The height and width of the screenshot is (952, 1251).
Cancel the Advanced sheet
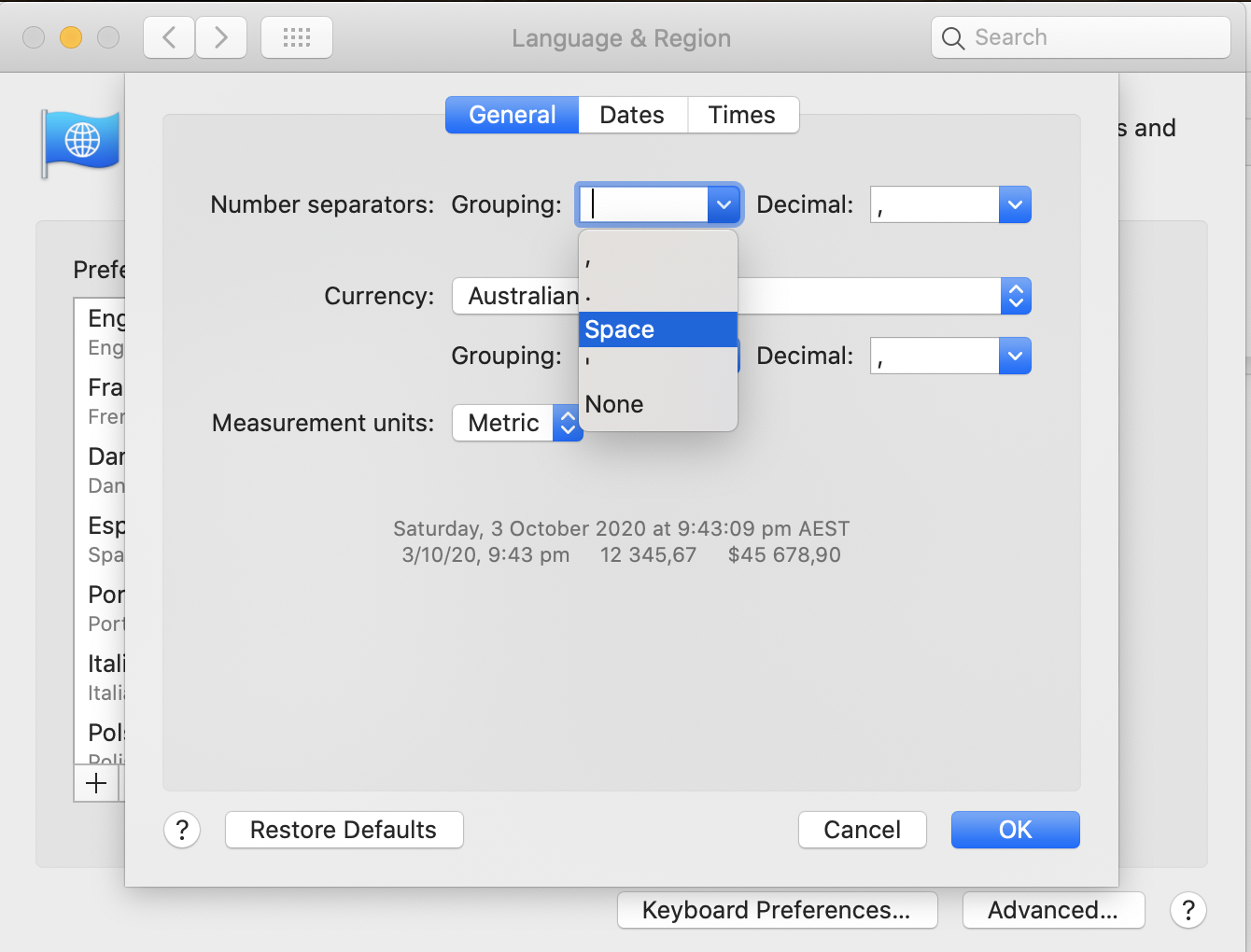pos(863,830)
